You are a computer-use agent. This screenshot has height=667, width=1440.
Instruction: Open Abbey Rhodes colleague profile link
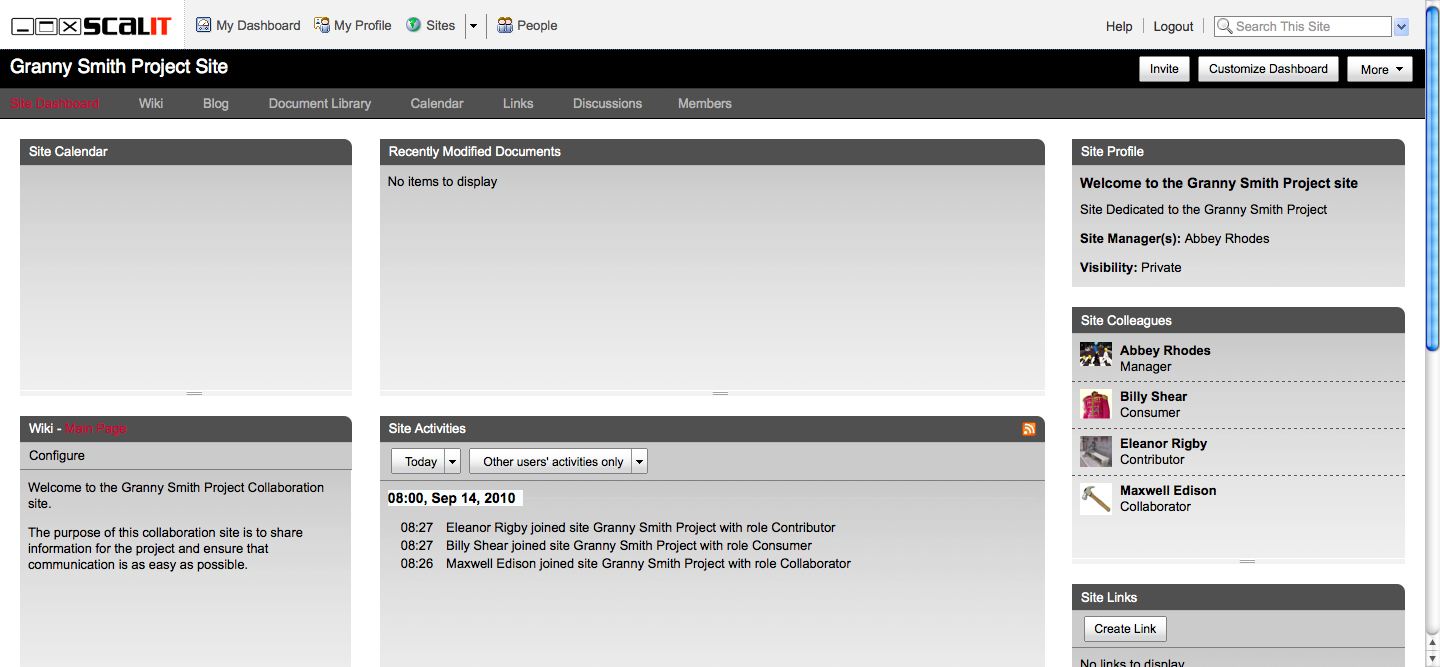pos(1165,350)
